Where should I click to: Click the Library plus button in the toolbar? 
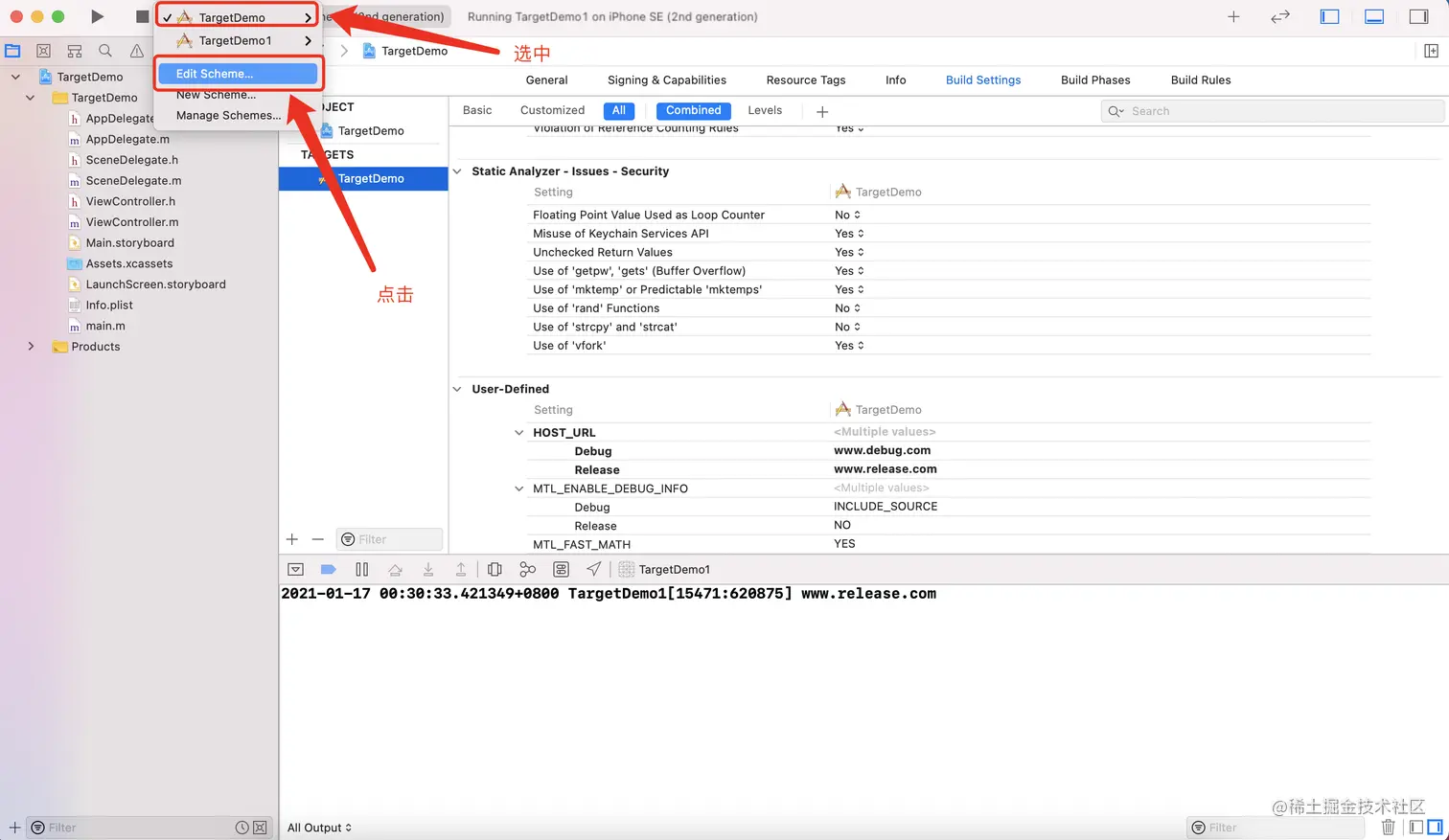1233,16
